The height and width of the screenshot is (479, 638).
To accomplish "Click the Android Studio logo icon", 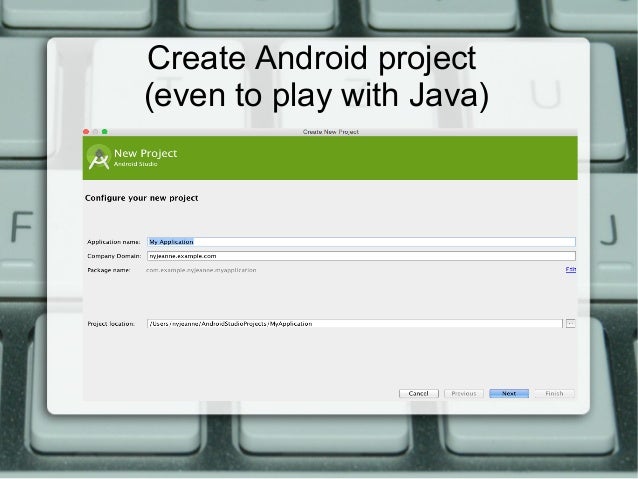I will (x=99, y=157).
